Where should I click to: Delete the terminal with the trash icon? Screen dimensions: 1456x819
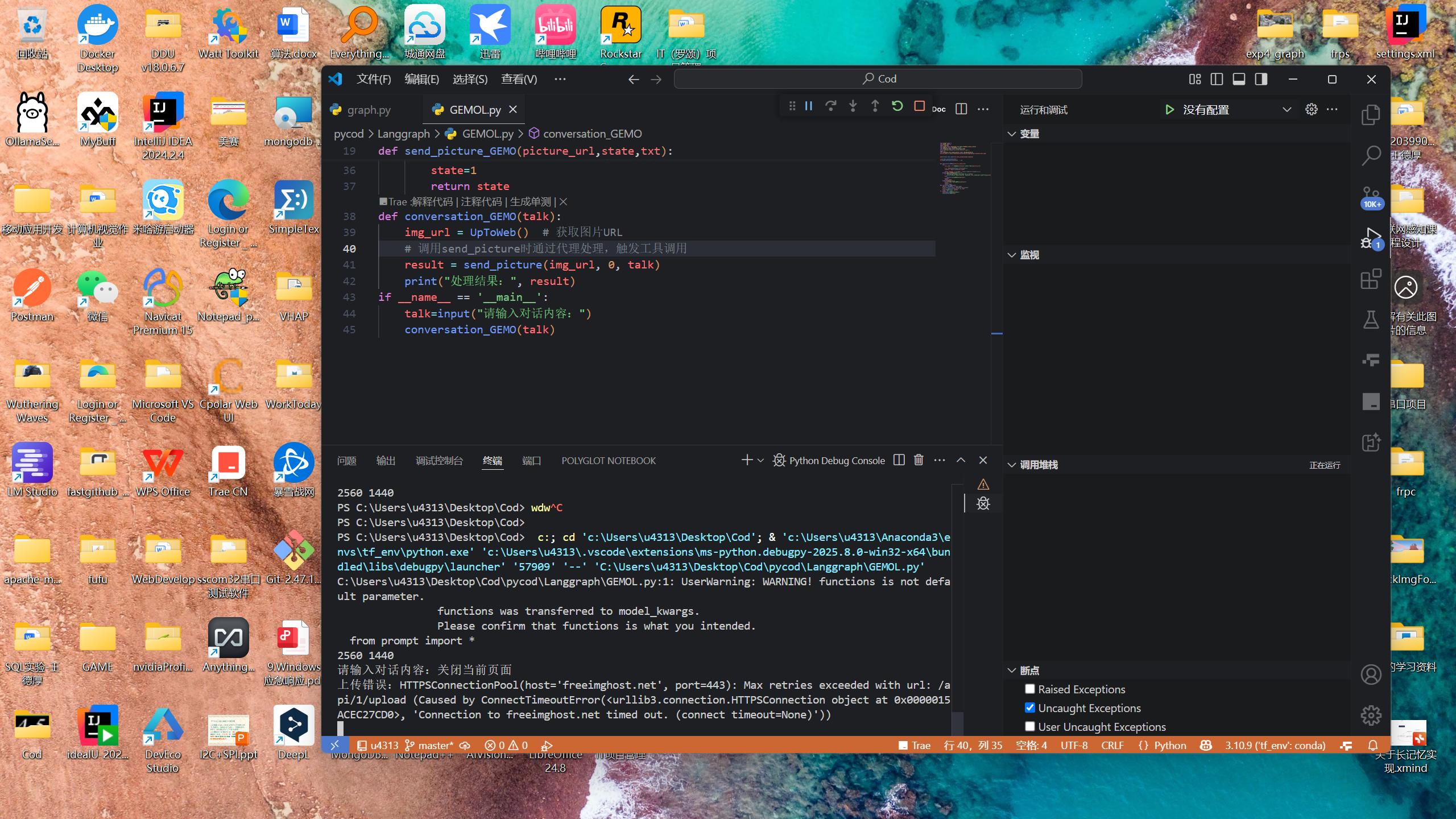click(919, 460)
